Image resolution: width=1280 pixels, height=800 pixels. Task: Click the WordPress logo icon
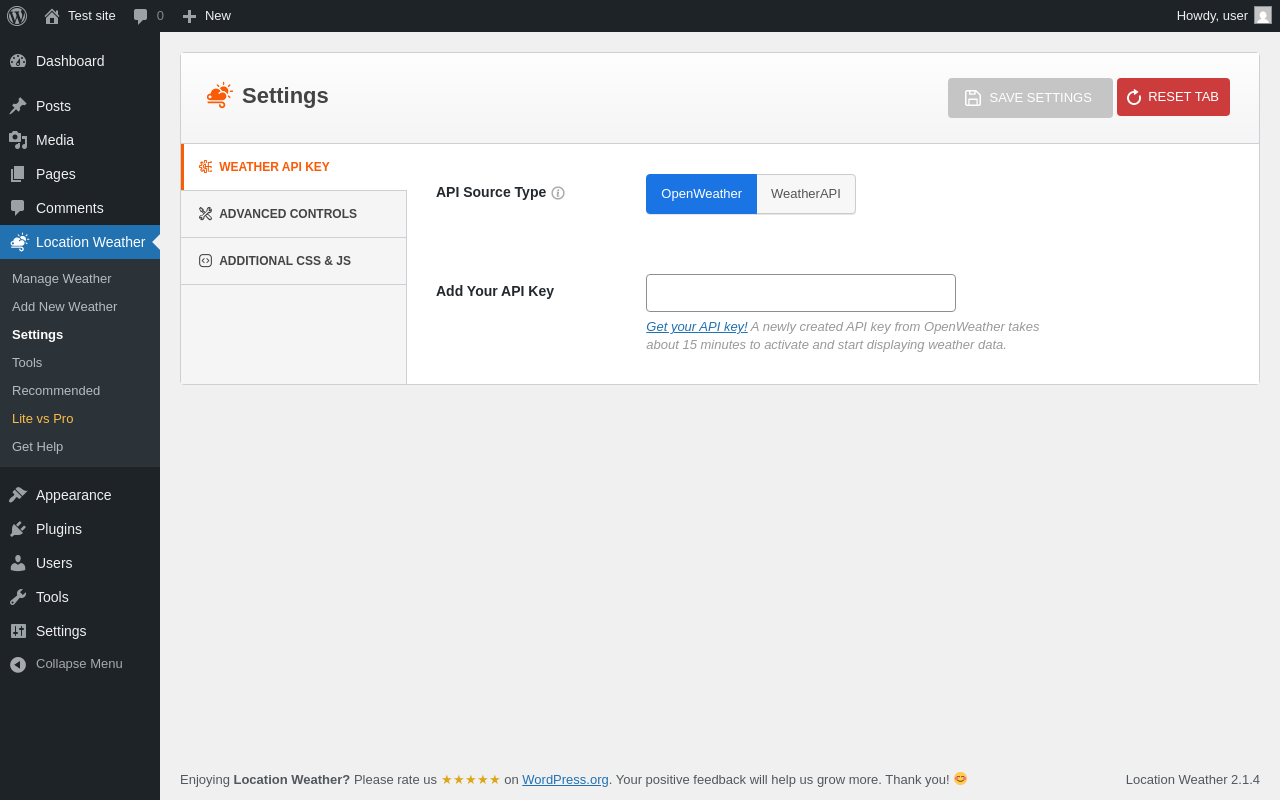point(17,16)
